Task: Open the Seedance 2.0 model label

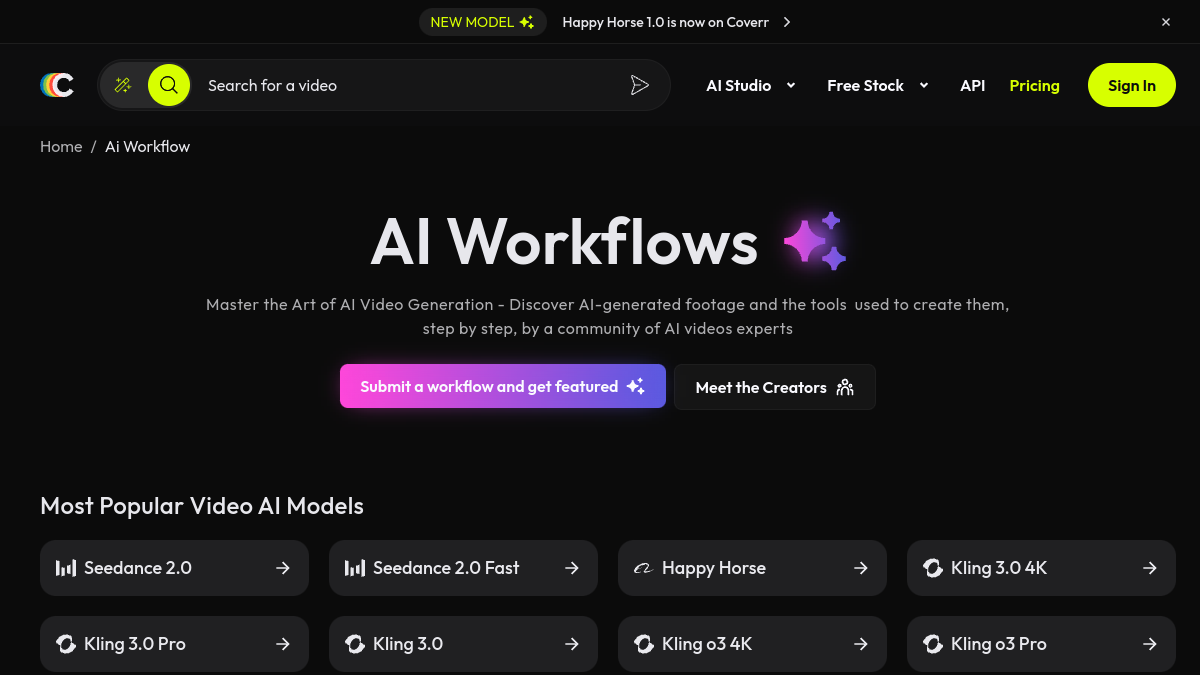Action: click(138, 568)
